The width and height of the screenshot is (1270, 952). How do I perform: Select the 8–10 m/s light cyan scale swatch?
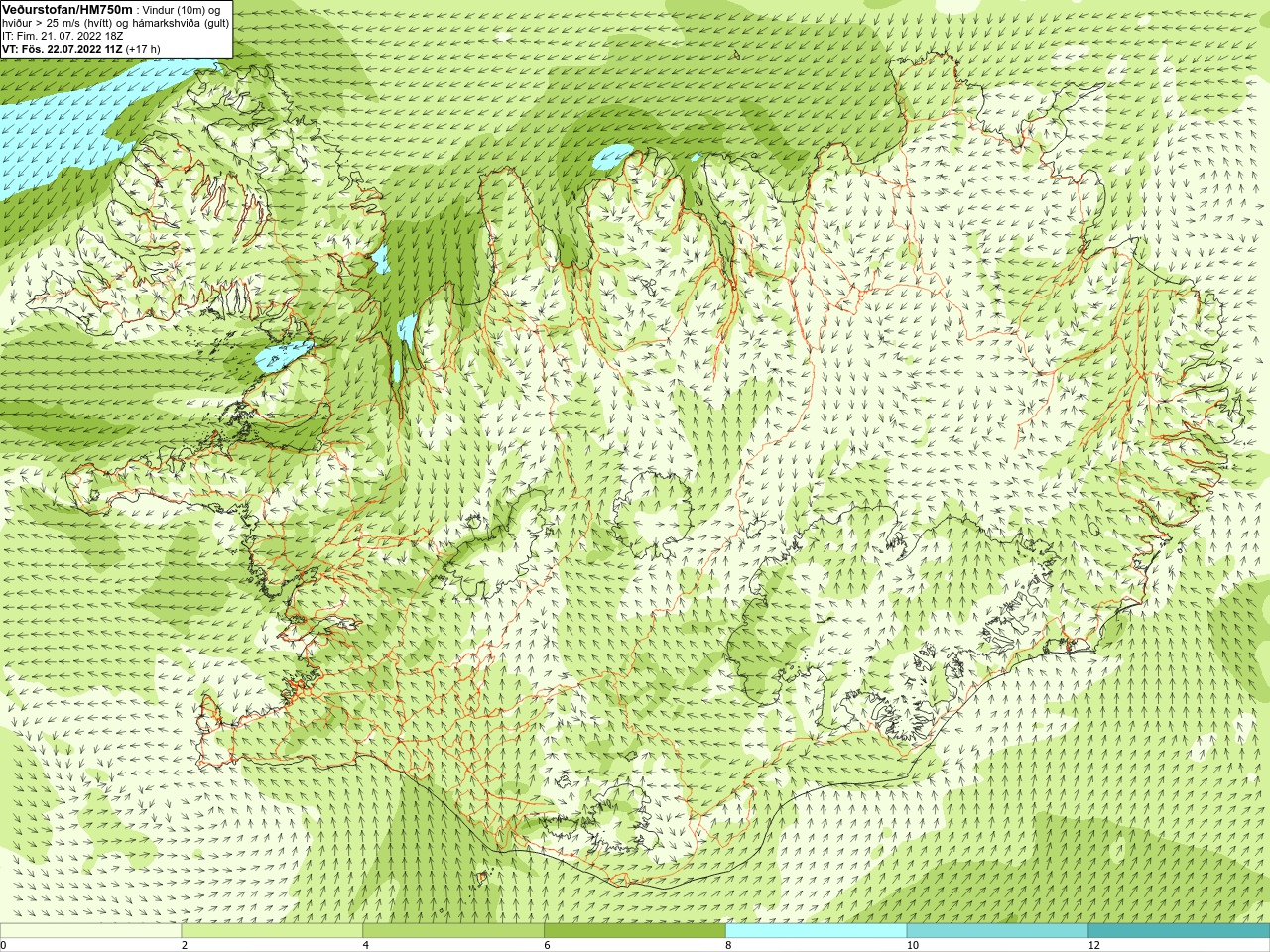coord(817,931)
